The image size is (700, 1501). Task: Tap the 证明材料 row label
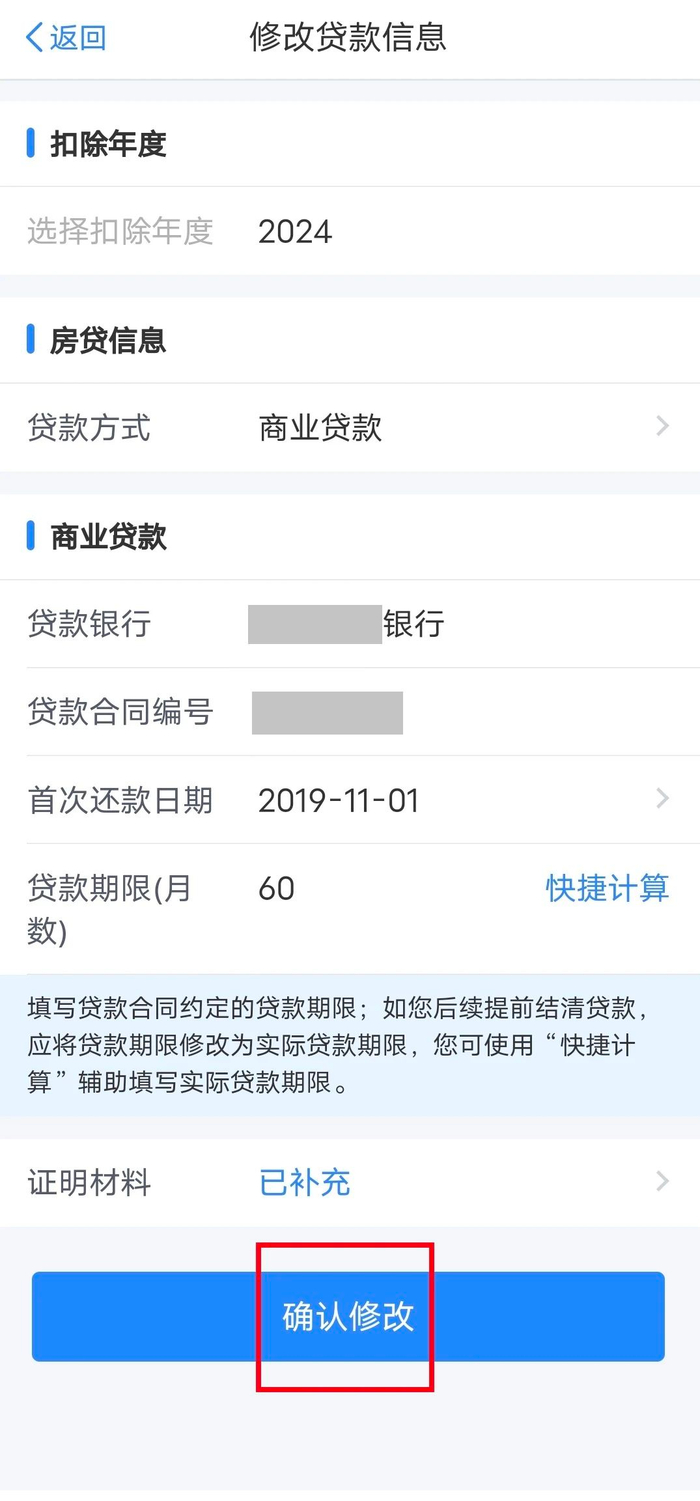pyautogui.click(x=89, y=1183)
